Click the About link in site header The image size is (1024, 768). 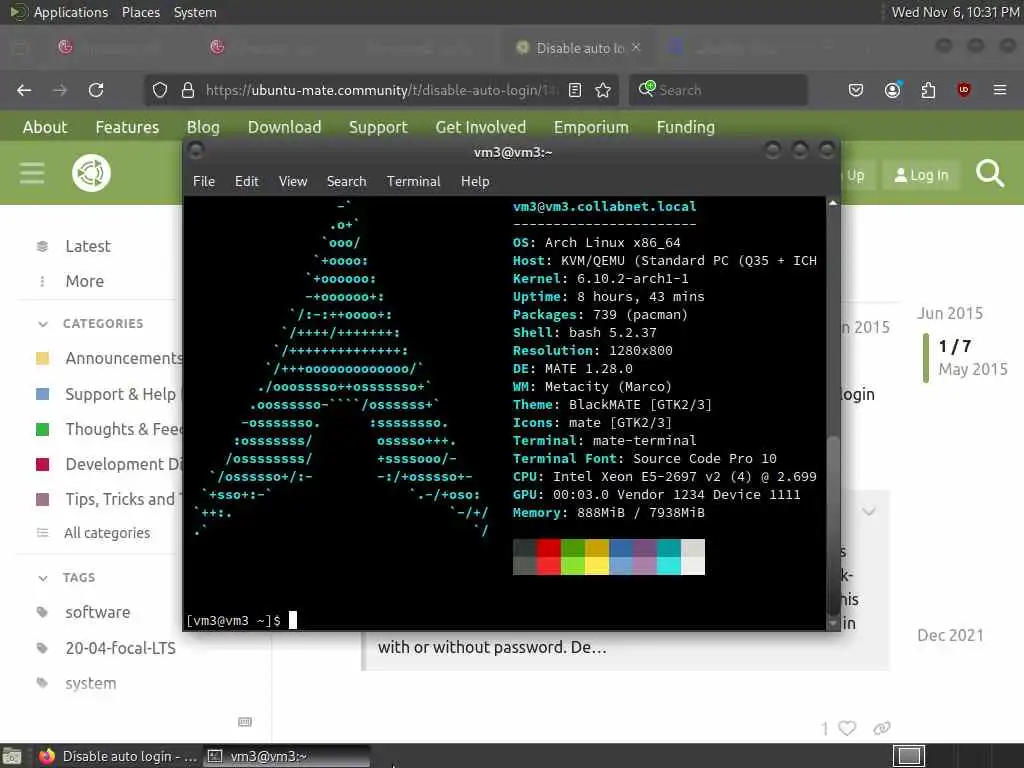click(x=45, y=127)
